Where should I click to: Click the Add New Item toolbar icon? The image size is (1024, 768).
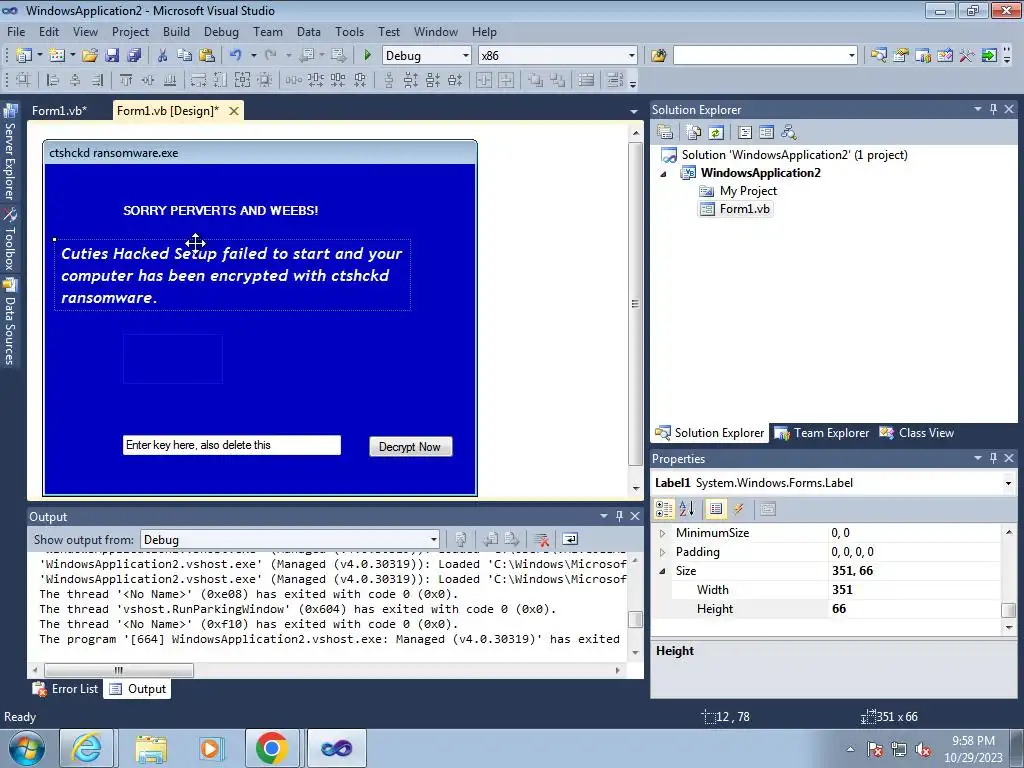tap(56, 56)
